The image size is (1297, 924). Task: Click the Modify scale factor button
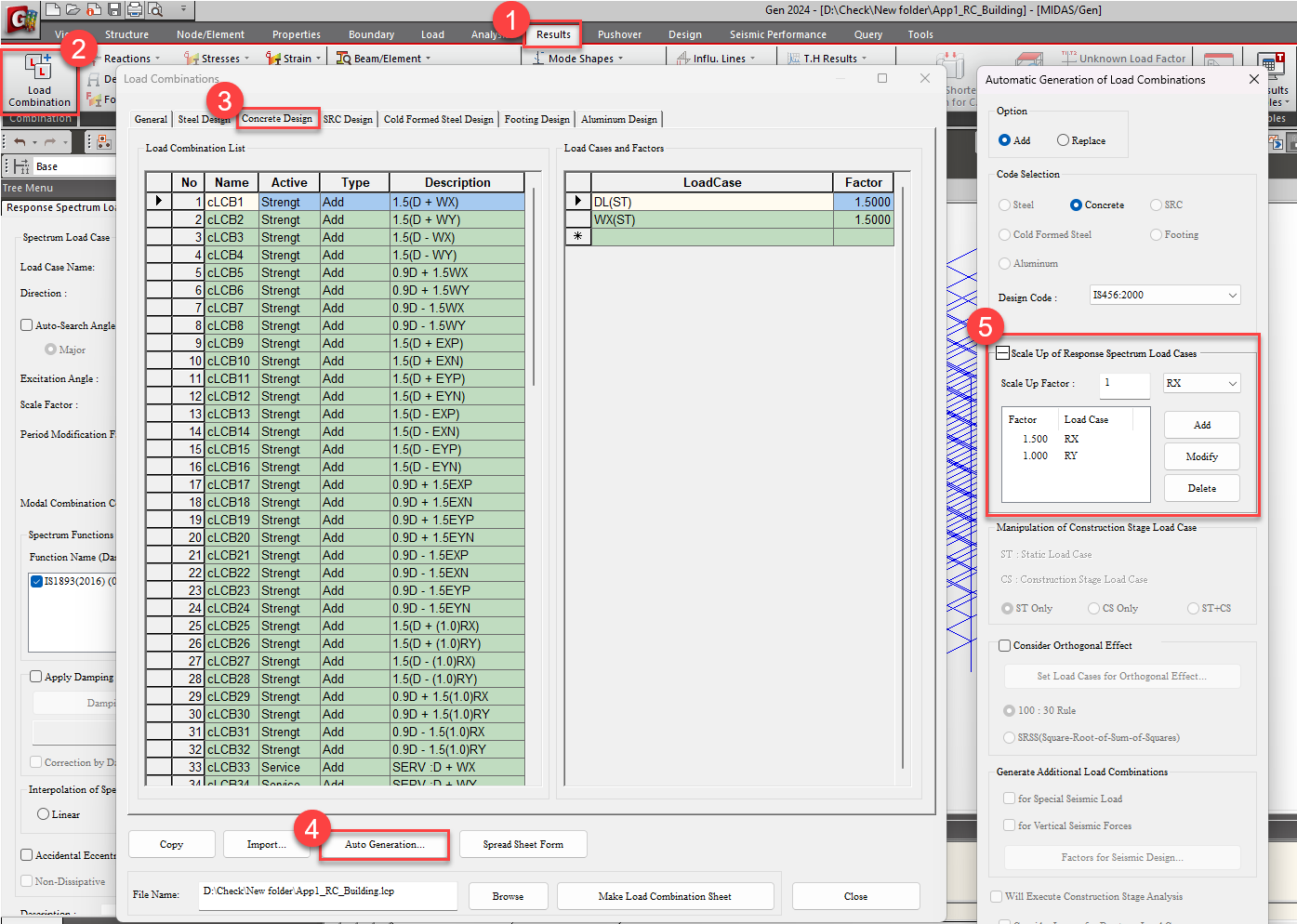[x=1202, y=456]
